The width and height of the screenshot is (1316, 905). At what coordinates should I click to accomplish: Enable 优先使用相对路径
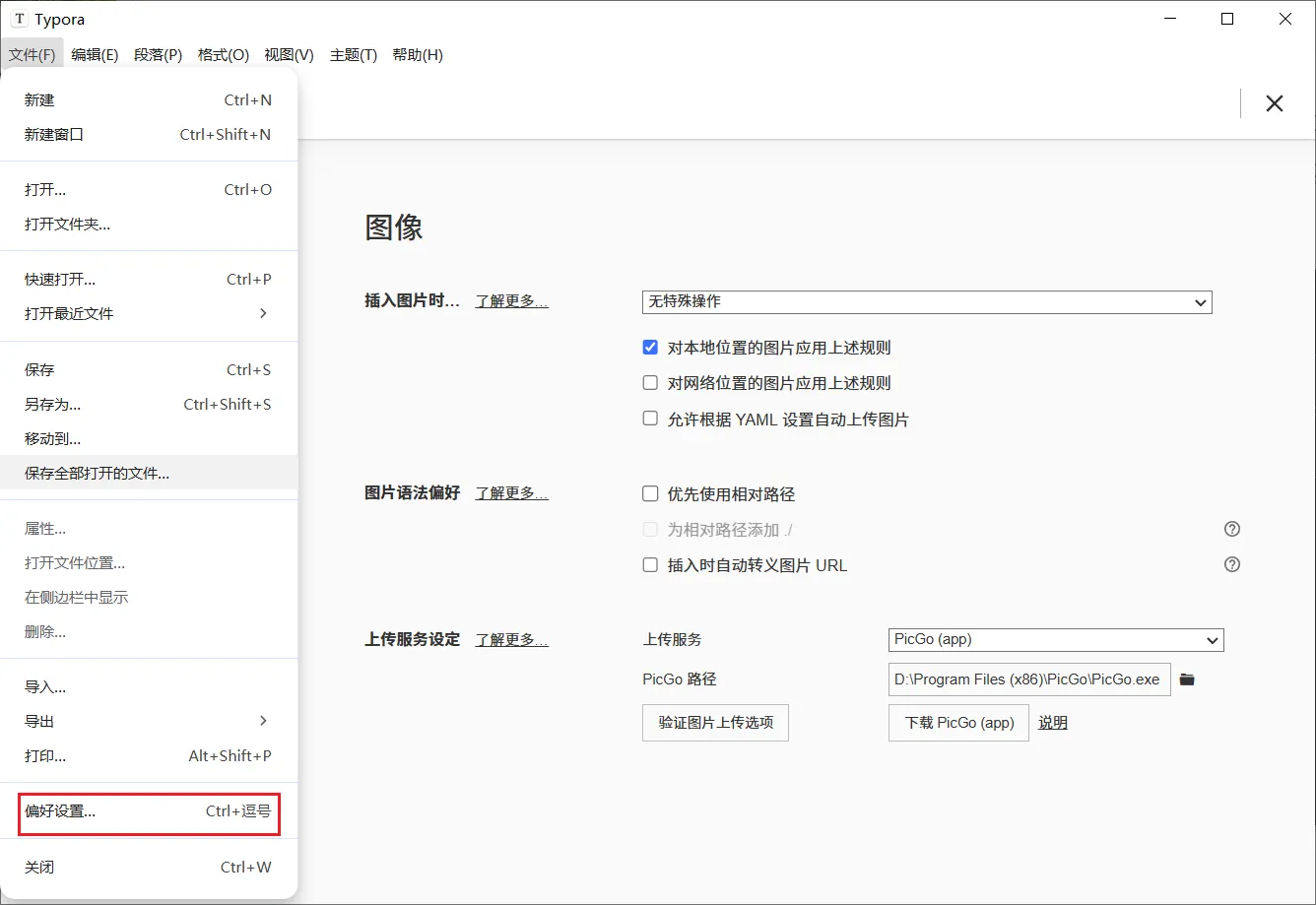(650, 493)
